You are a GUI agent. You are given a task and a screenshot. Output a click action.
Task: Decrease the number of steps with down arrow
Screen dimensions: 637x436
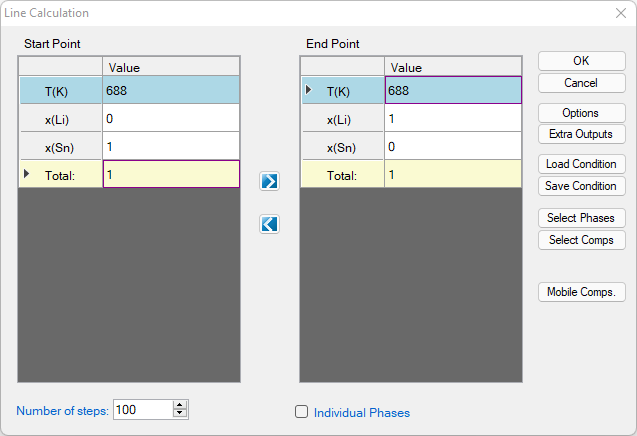[x=180, y=413]
